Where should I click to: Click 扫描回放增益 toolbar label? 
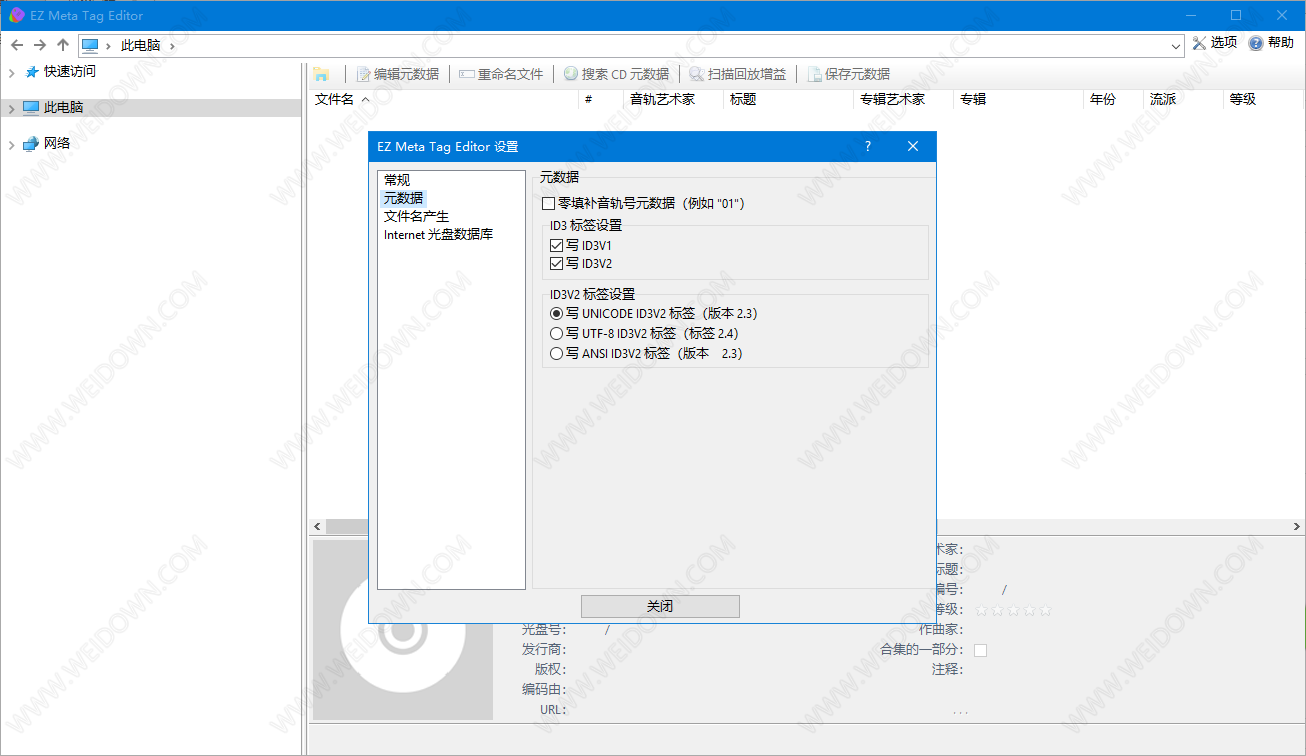[746, 74]
